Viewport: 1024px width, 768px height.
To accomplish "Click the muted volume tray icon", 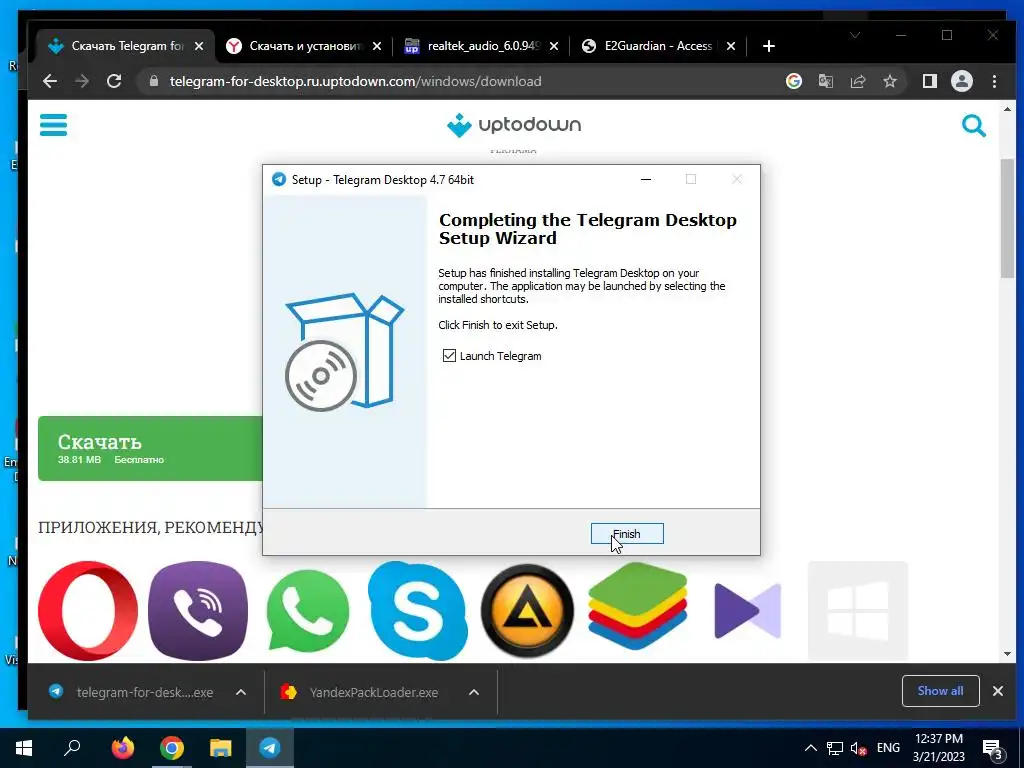I will click(858, 748).
